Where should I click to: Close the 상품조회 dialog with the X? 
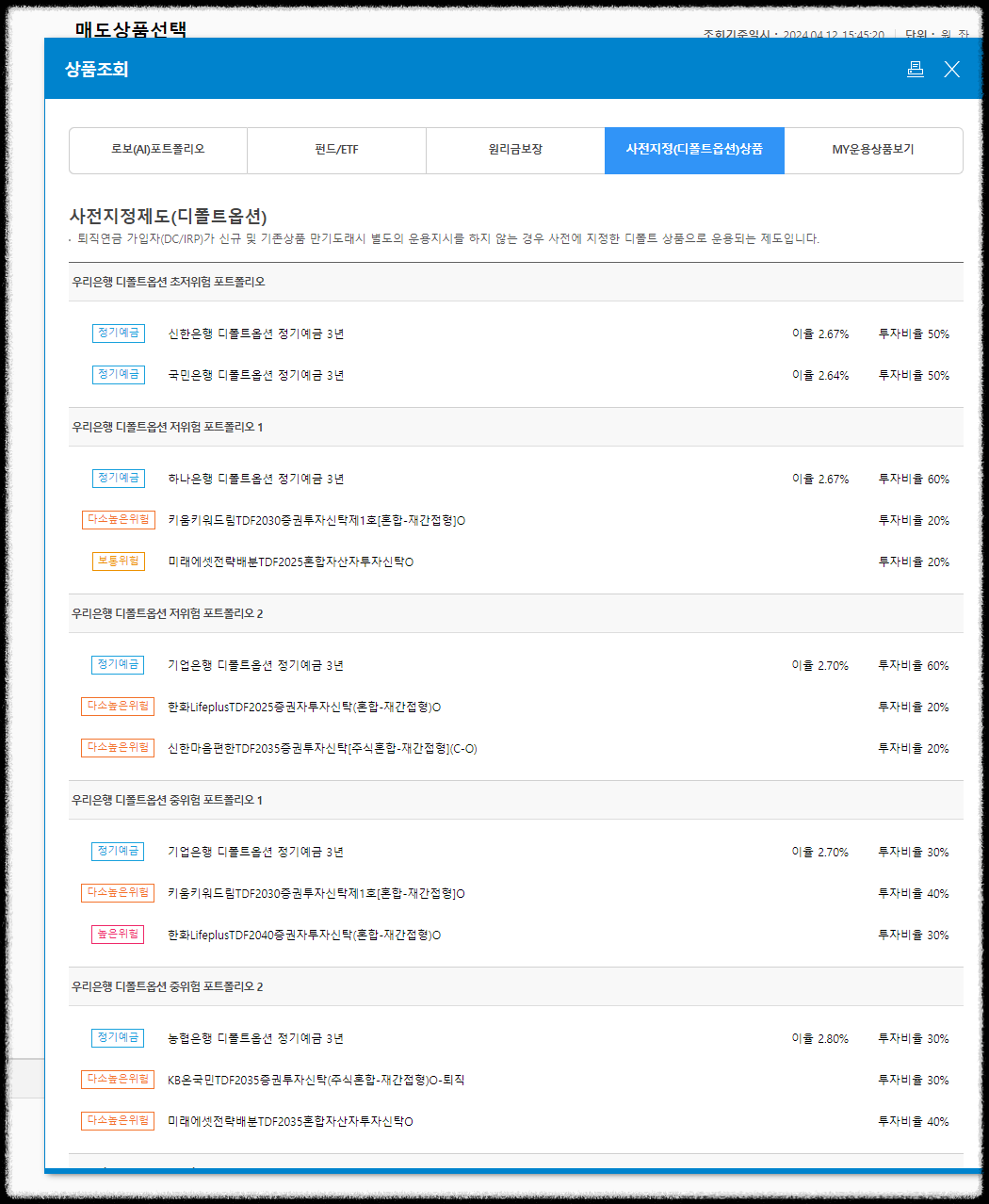(951, 69)
